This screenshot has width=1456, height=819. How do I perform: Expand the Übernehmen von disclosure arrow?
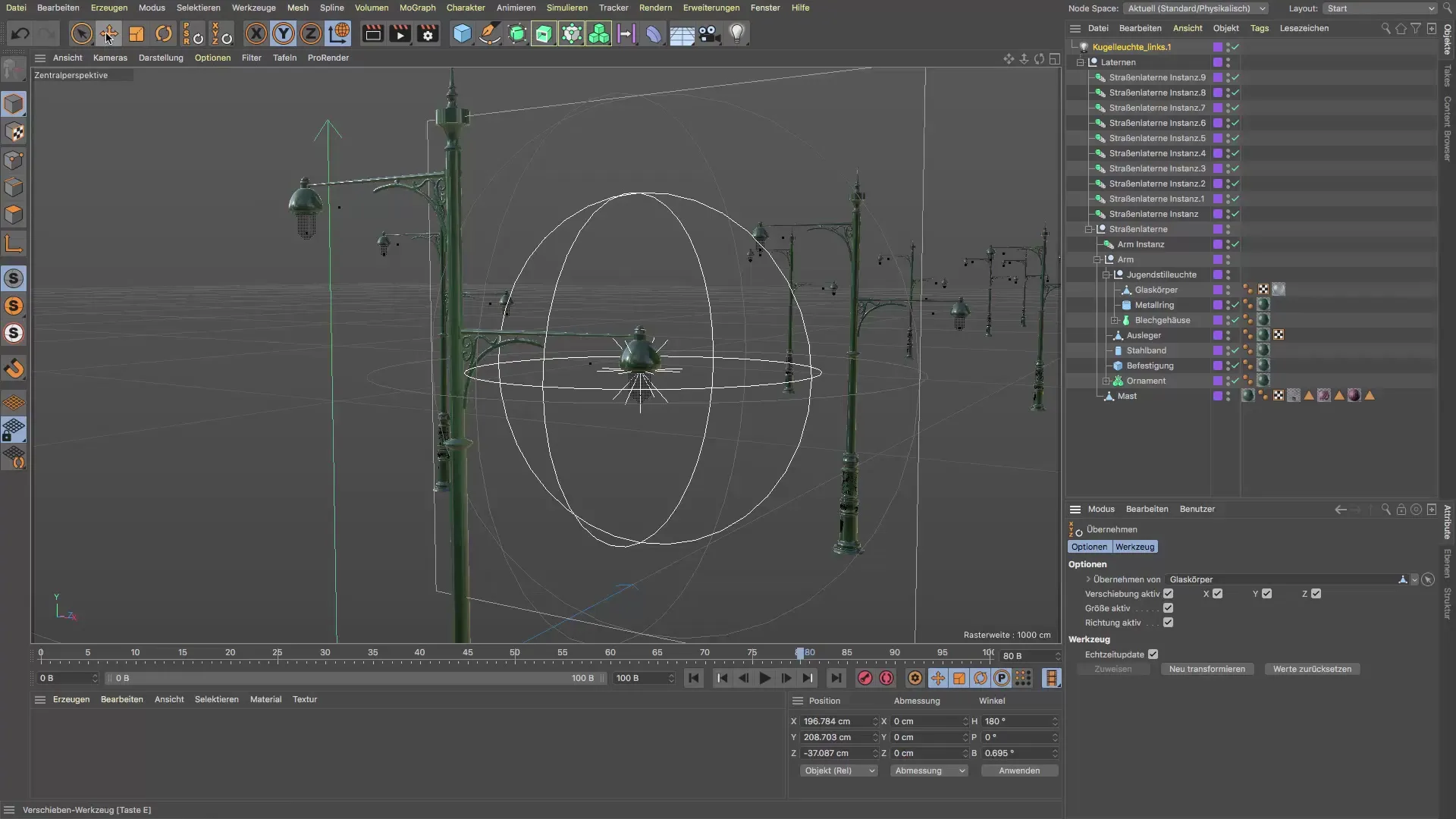point(1088,579)
